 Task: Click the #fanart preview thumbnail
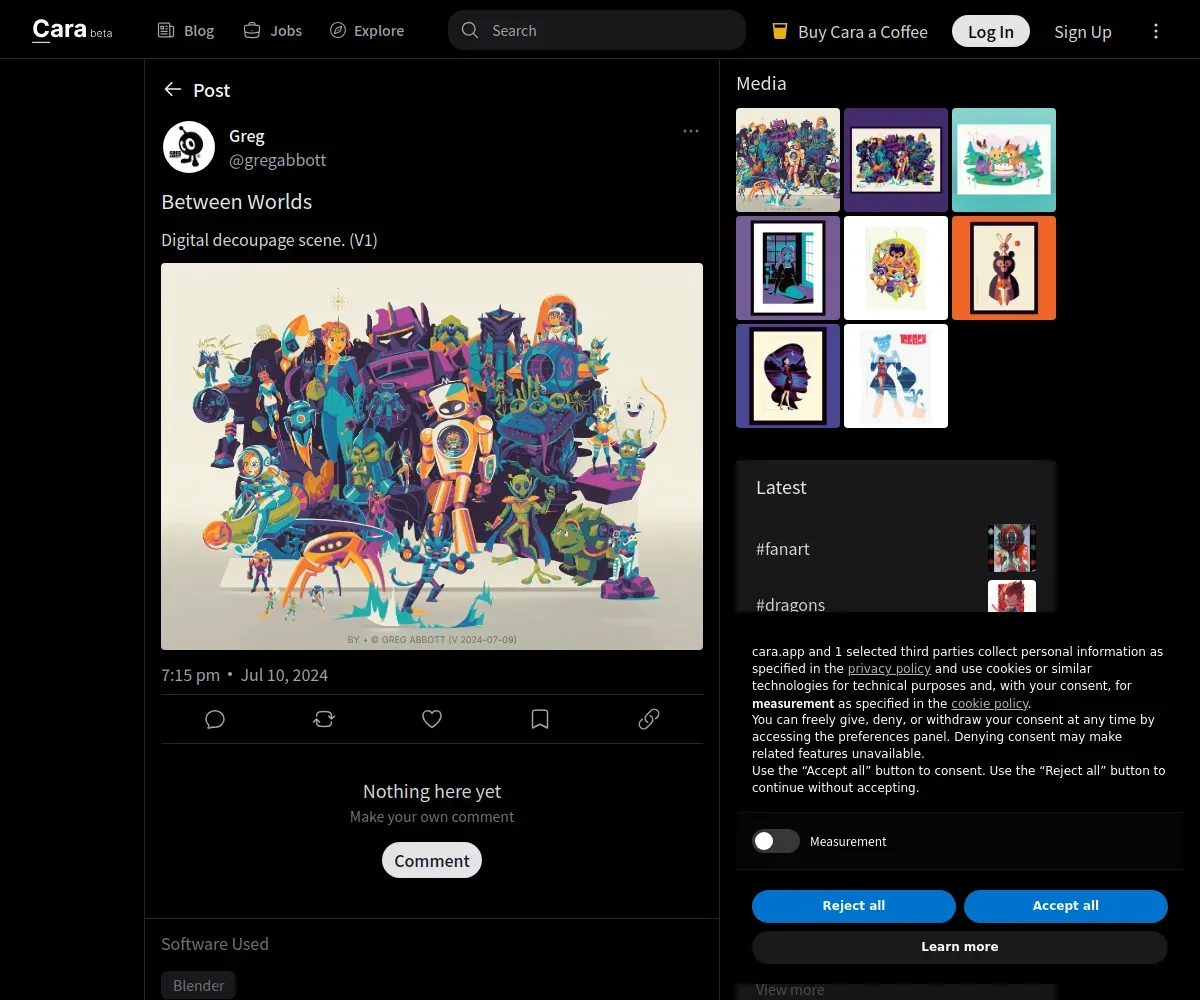1012,548
